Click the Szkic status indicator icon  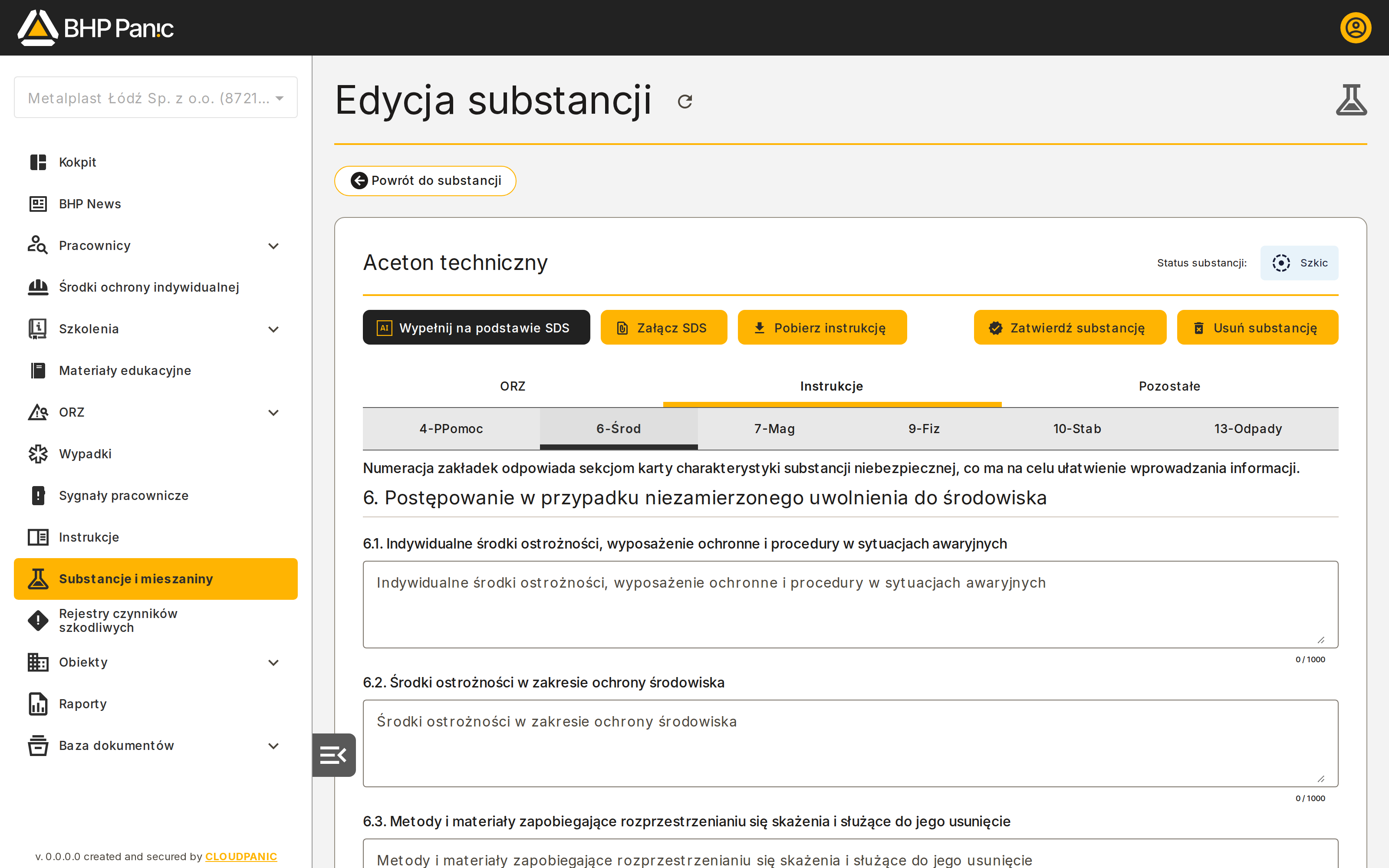pos(1281,263)
